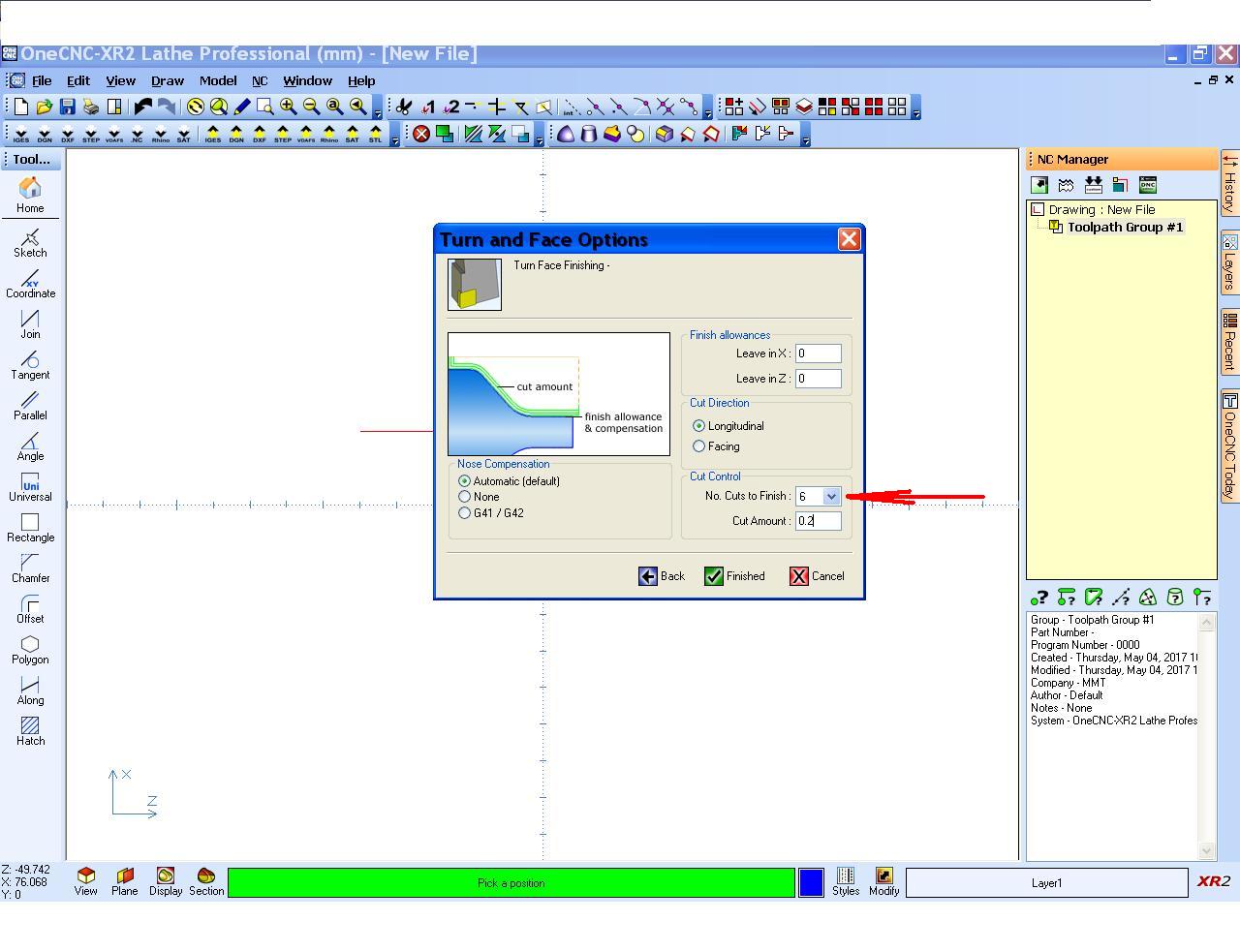
Task: Select the Sketch tool
Action: [30, 243]
